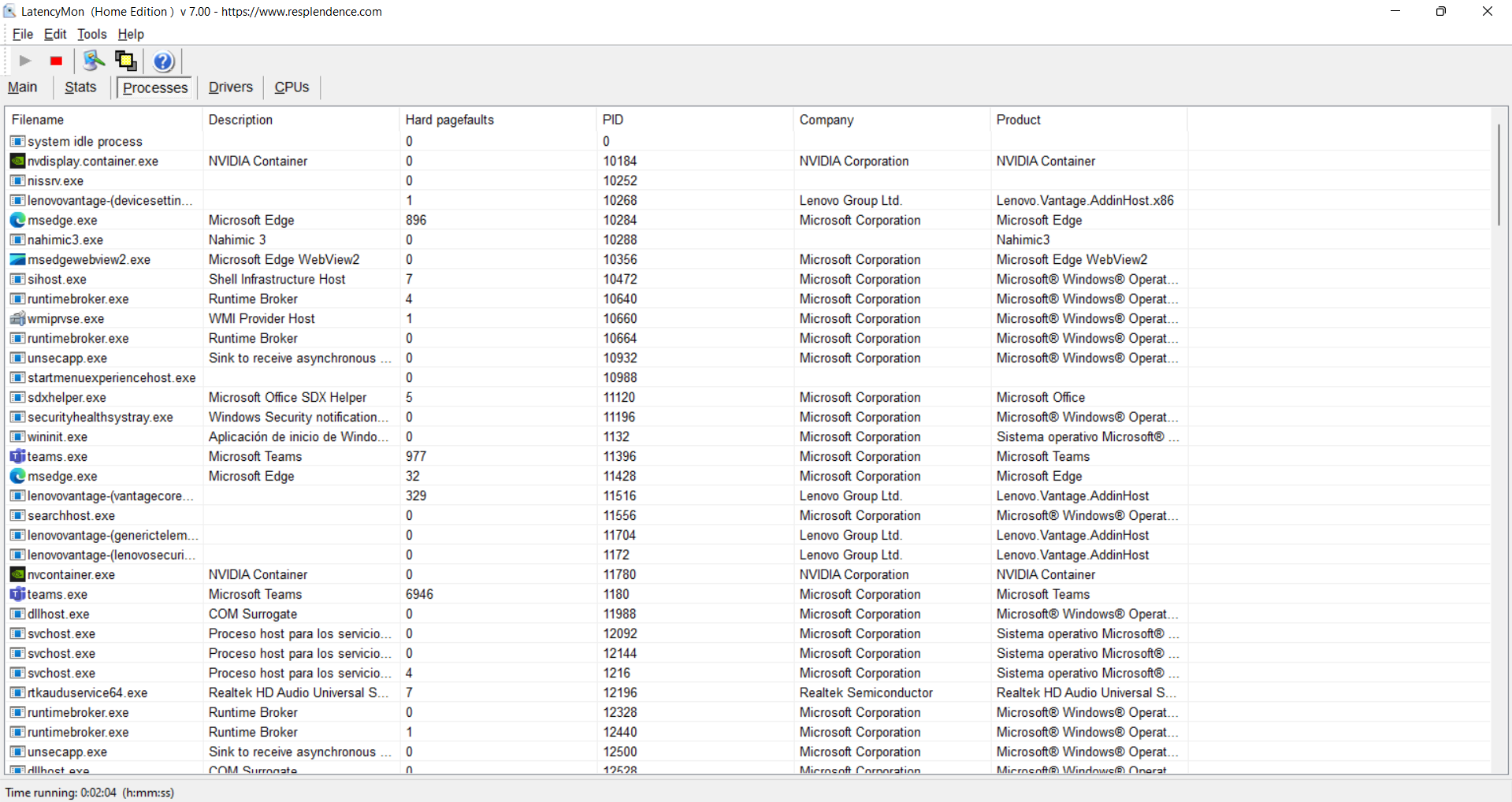Image resolution: width=1512 pixels, height=802 pixels.
Task: Select svchost.exe with PID 1216
Action: tap(61, 673)
